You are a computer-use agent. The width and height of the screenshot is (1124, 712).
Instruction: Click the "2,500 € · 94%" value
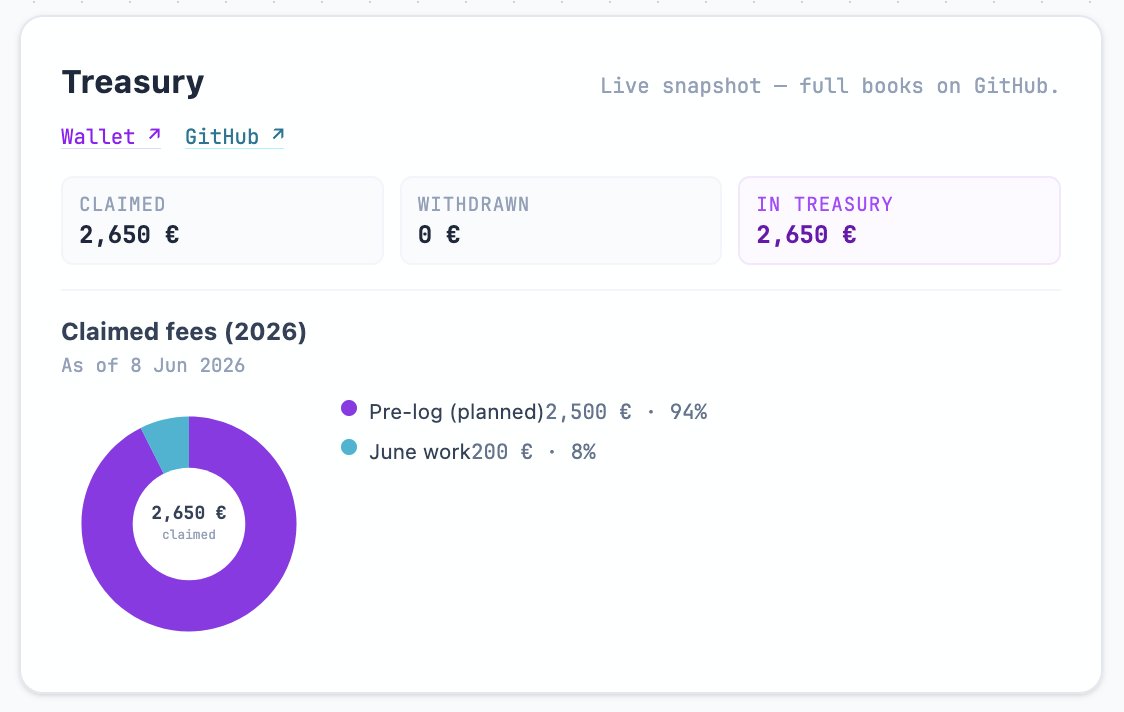627,412
